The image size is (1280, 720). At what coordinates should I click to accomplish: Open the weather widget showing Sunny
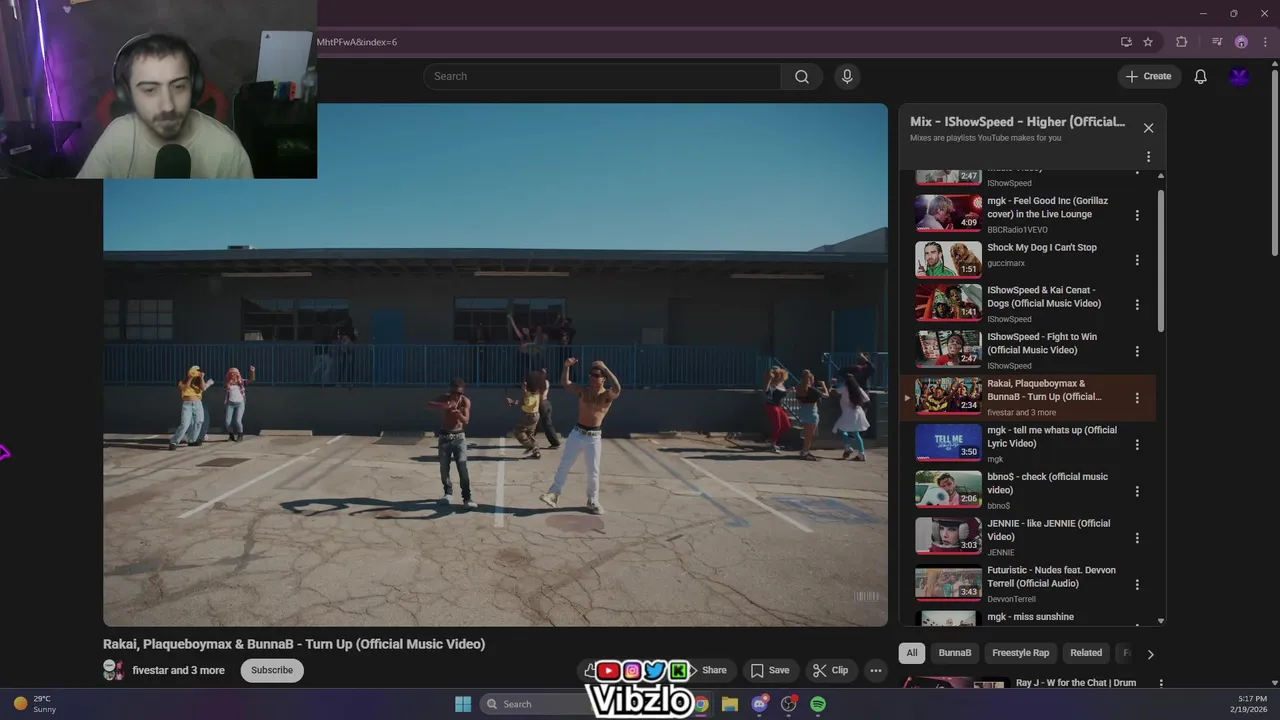tap(34, 704)
